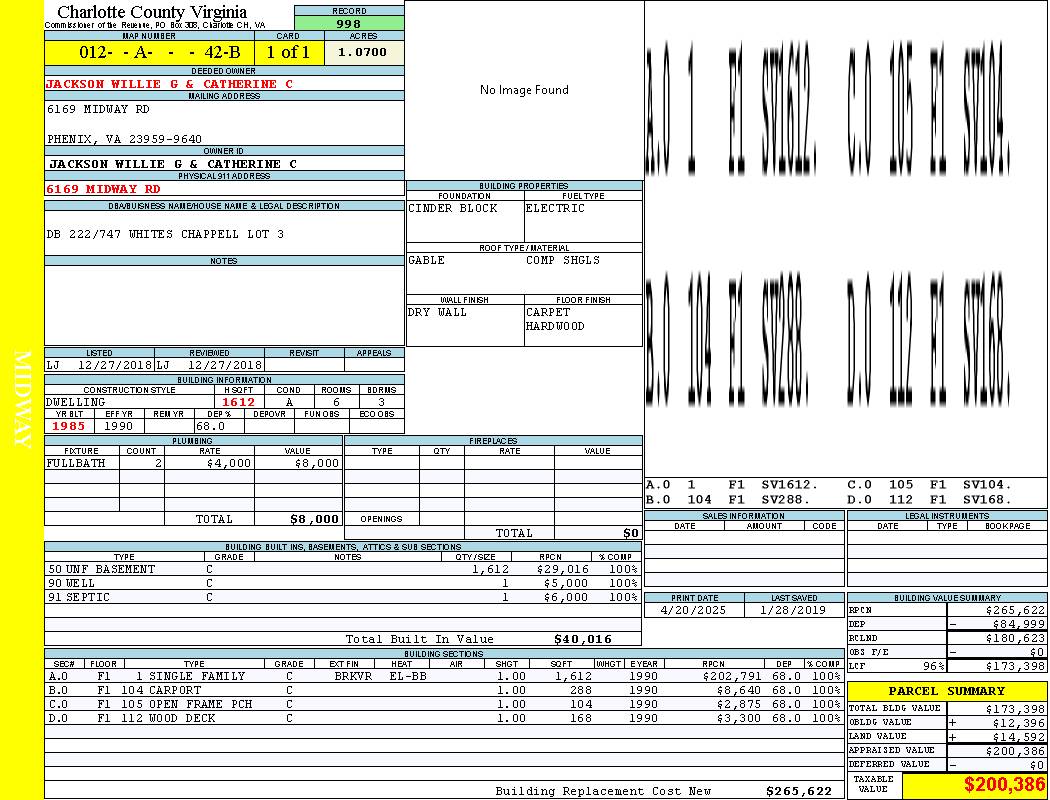Select the well RPCN $5,000
1050x800 pixels.
point(566,584)
